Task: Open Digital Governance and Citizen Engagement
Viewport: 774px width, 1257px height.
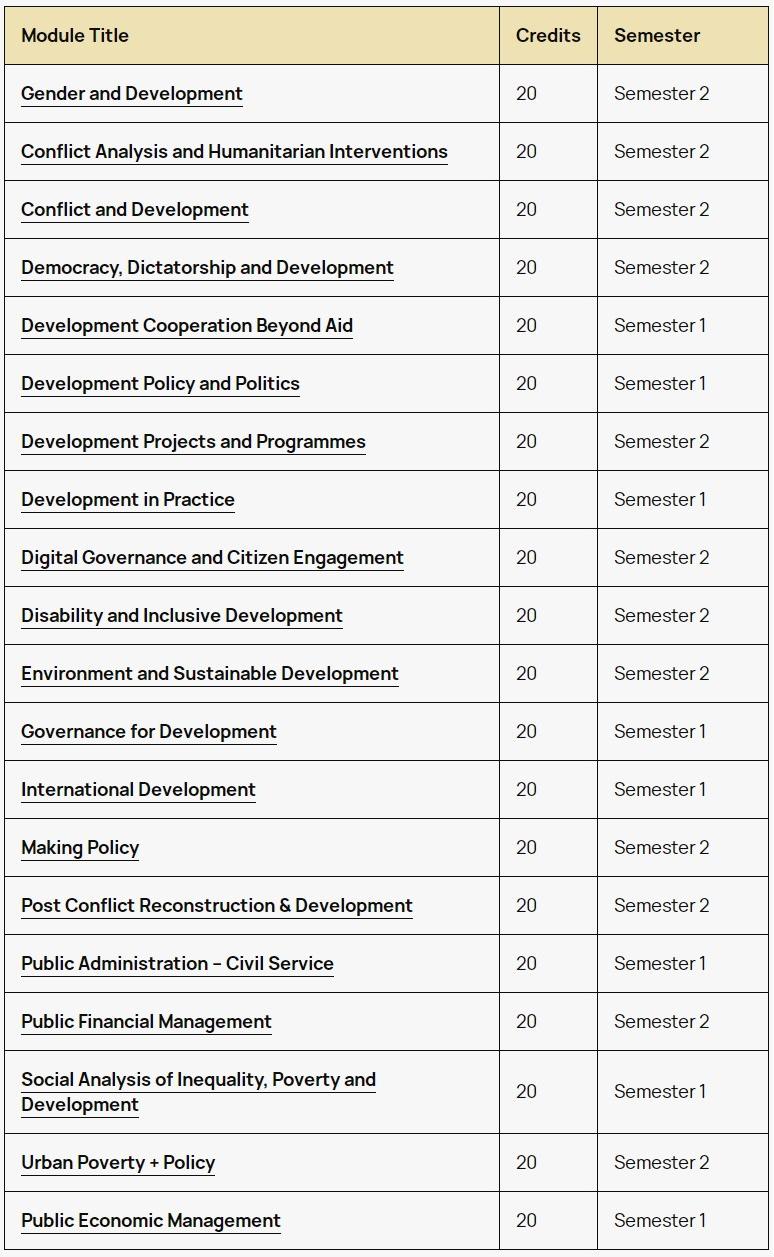Action: pos(212,558)
